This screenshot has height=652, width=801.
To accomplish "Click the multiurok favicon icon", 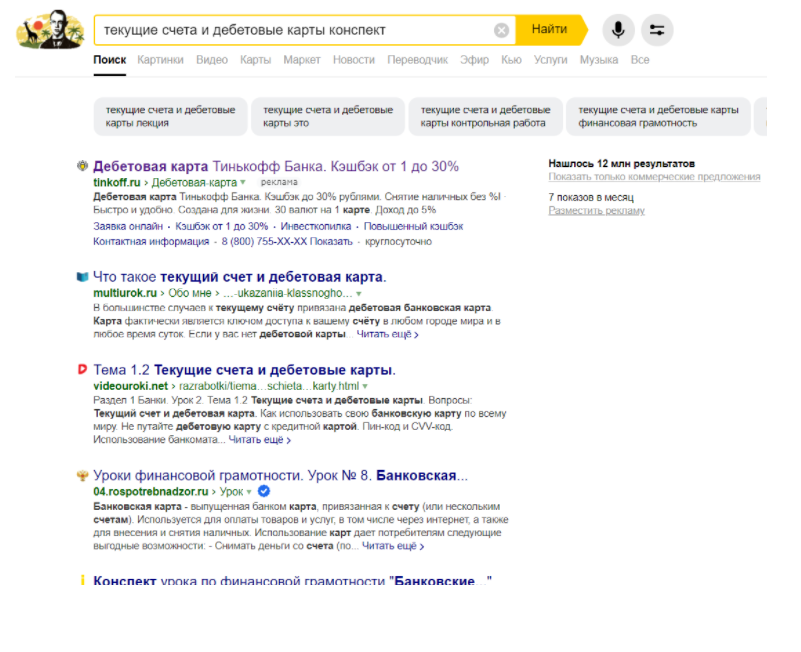I will click(x=82, y=277).
